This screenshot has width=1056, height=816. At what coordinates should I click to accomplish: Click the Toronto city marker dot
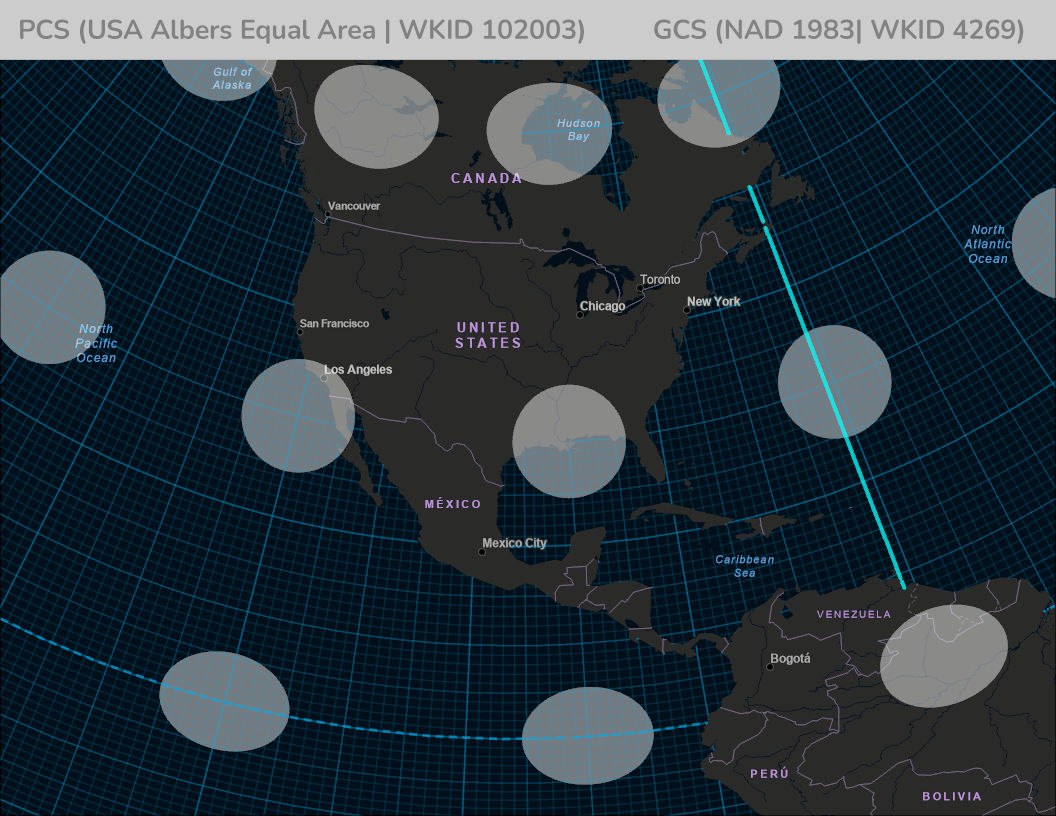(640, 288)
